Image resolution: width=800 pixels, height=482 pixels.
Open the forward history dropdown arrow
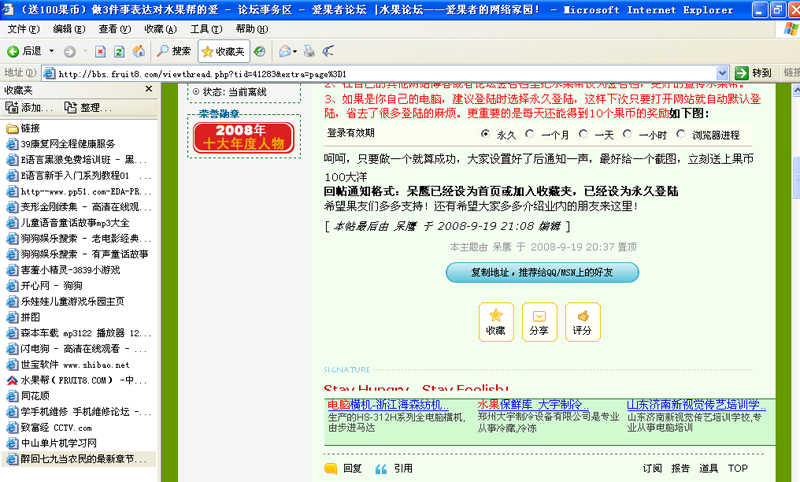pyautogui.click(x=85, y=51)
